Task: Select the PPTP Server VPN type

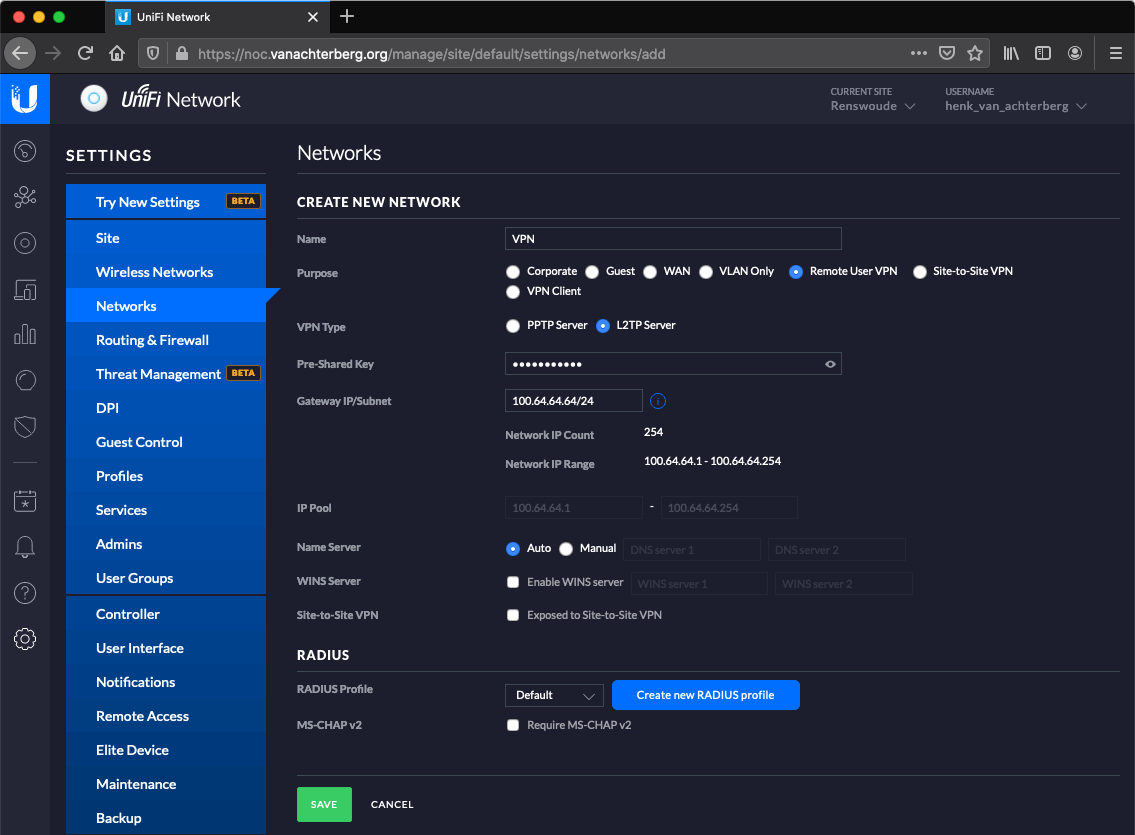Action: tap(513, 325)
